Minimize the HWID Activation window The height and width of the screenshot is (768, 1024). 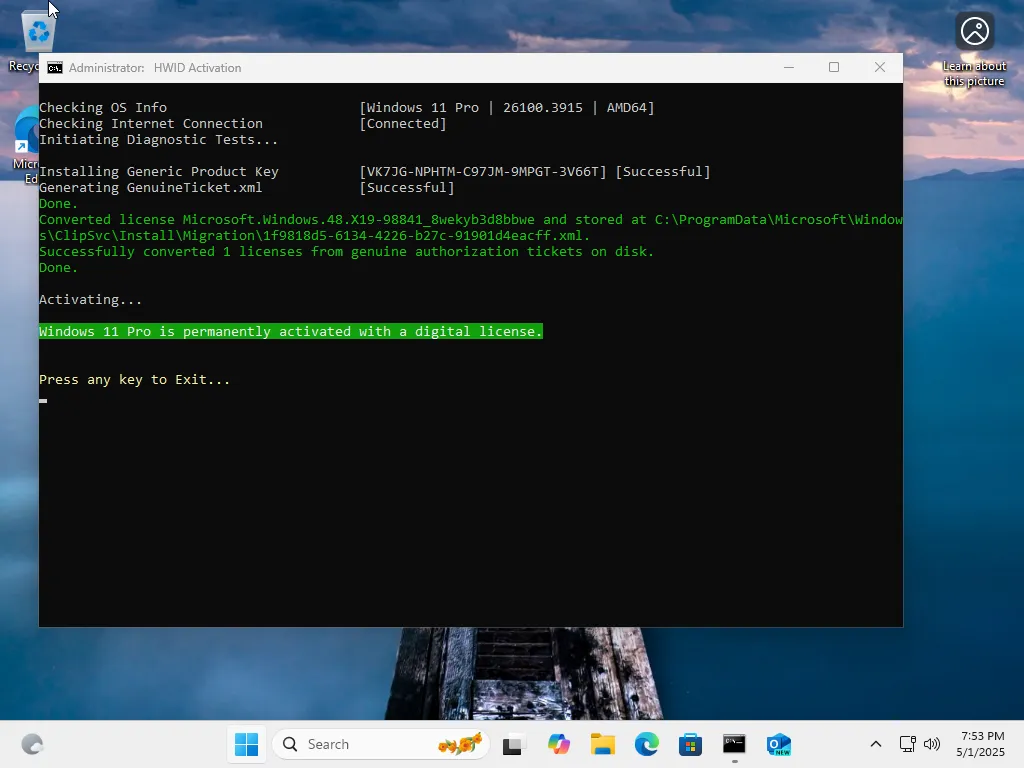789,67
